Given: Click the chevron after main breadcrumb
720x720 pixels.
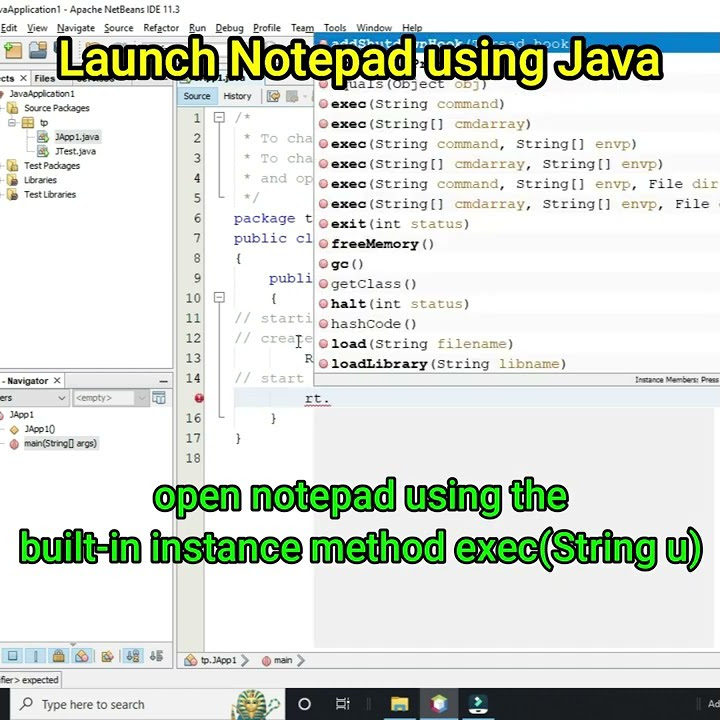Looking at the screenshot, I should click(301, 661).
